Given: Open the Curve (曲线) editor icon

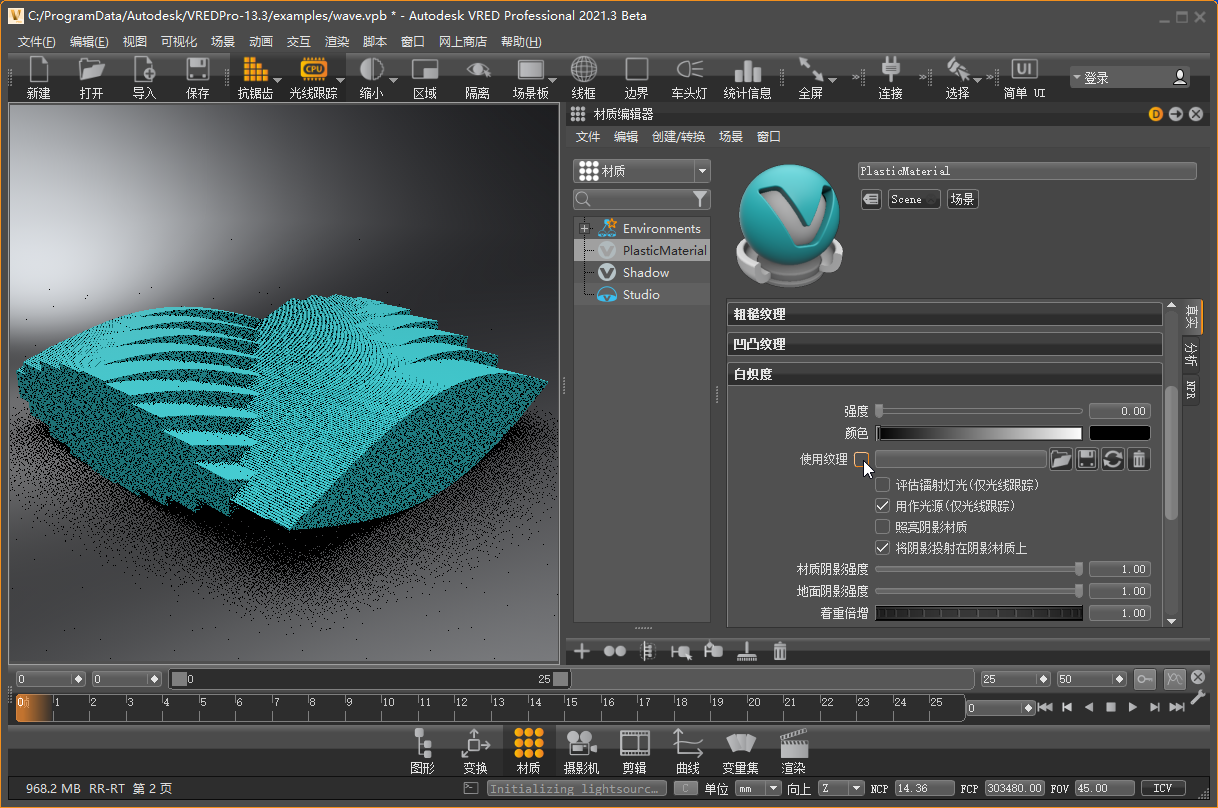Looking at the screenshot, I should [x=687, y=750].
